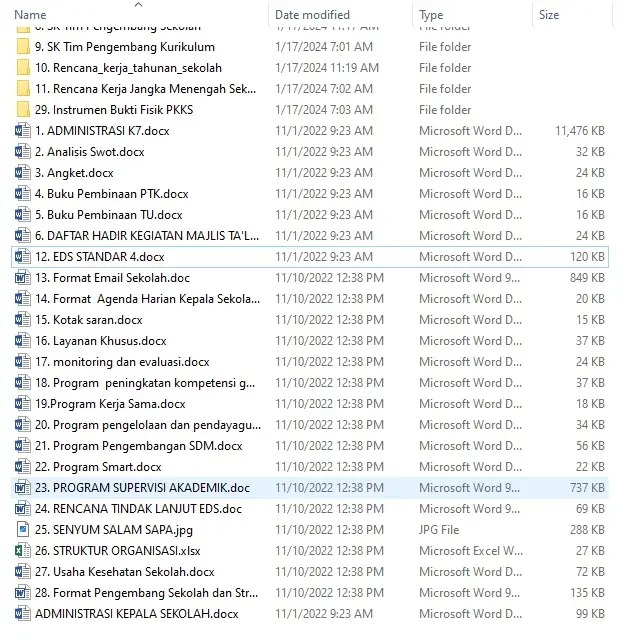Click Word icon of 6. DAFTAR HADIR KEGIATAN MAJLIS
The width and height of the screenshot is (627, 643).
pyautogui.click(x=23, y=236)
